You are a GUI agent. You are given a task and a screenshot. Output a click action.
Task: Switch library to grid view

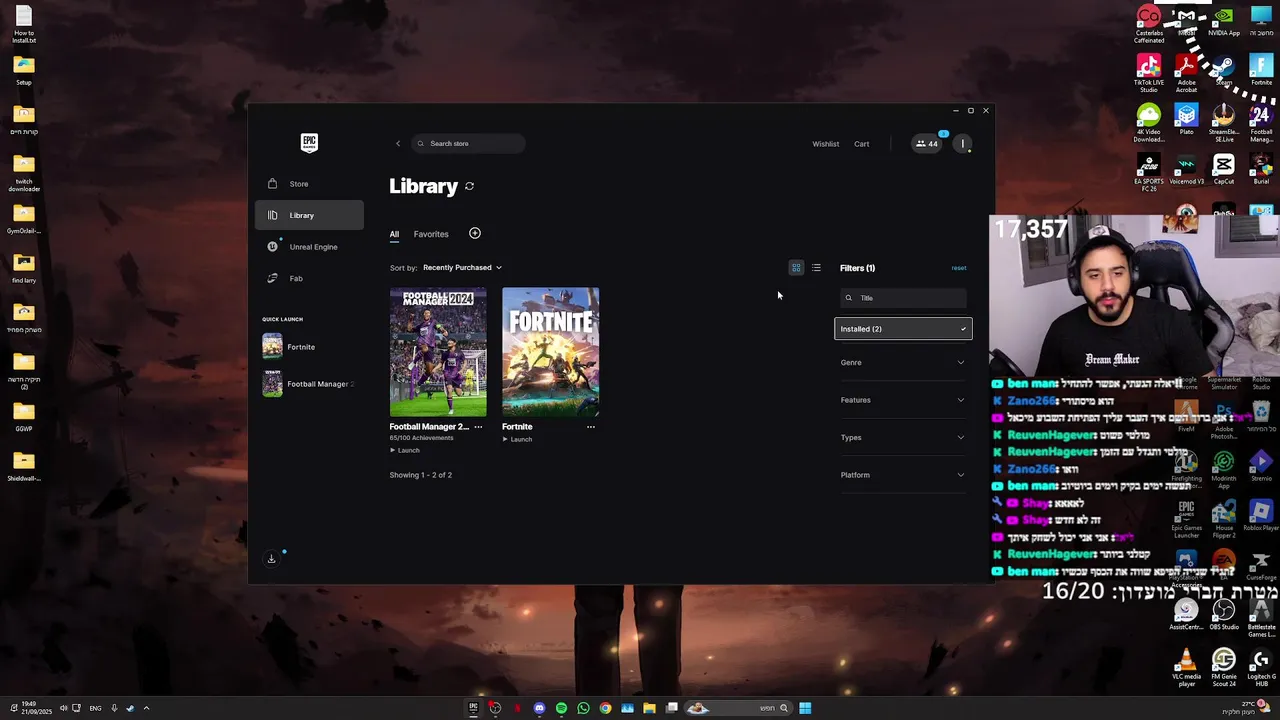point(796,268)
